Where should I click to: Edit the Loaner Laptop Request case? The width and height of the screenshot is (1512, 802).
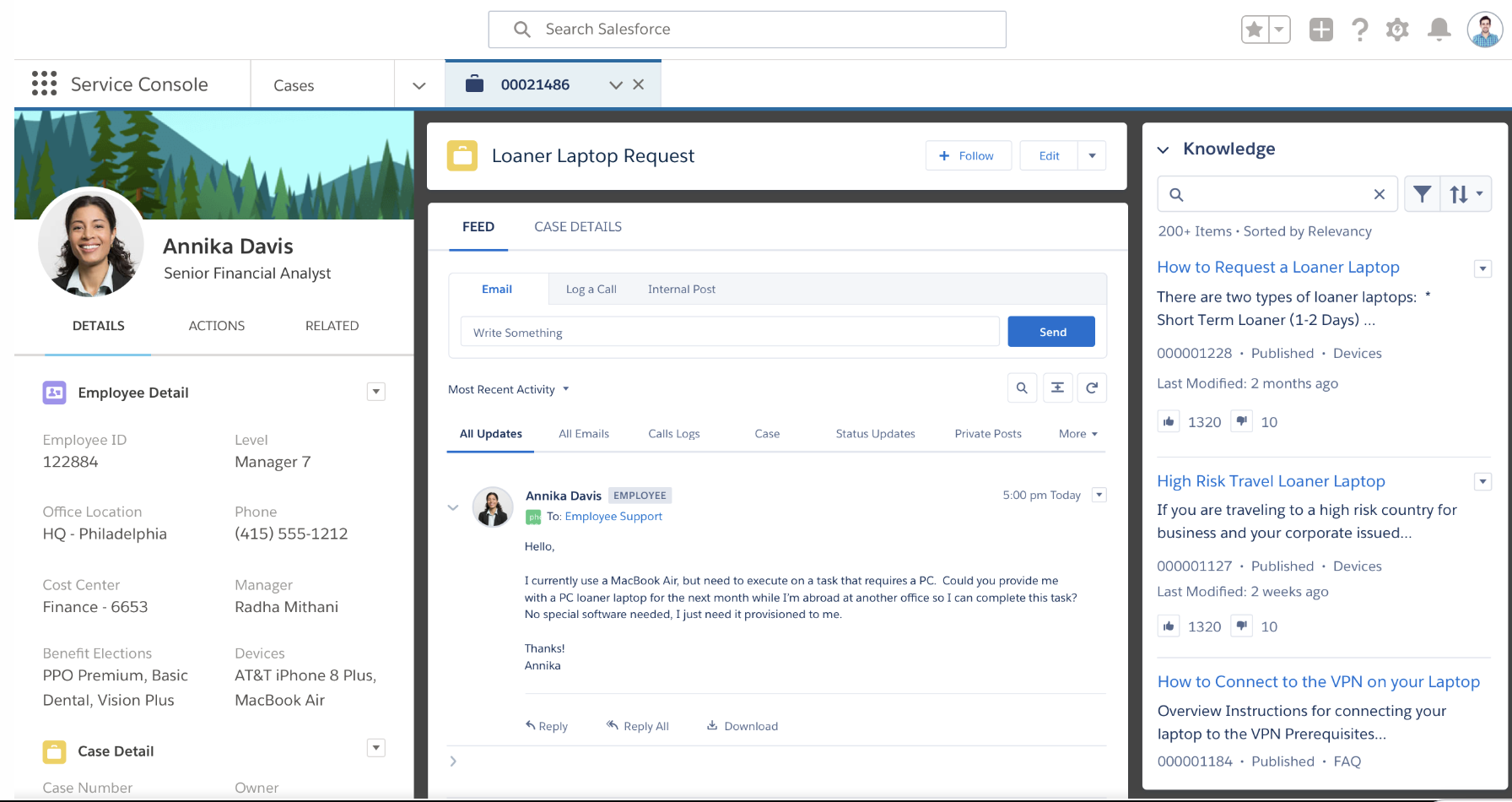[1049, 155]
